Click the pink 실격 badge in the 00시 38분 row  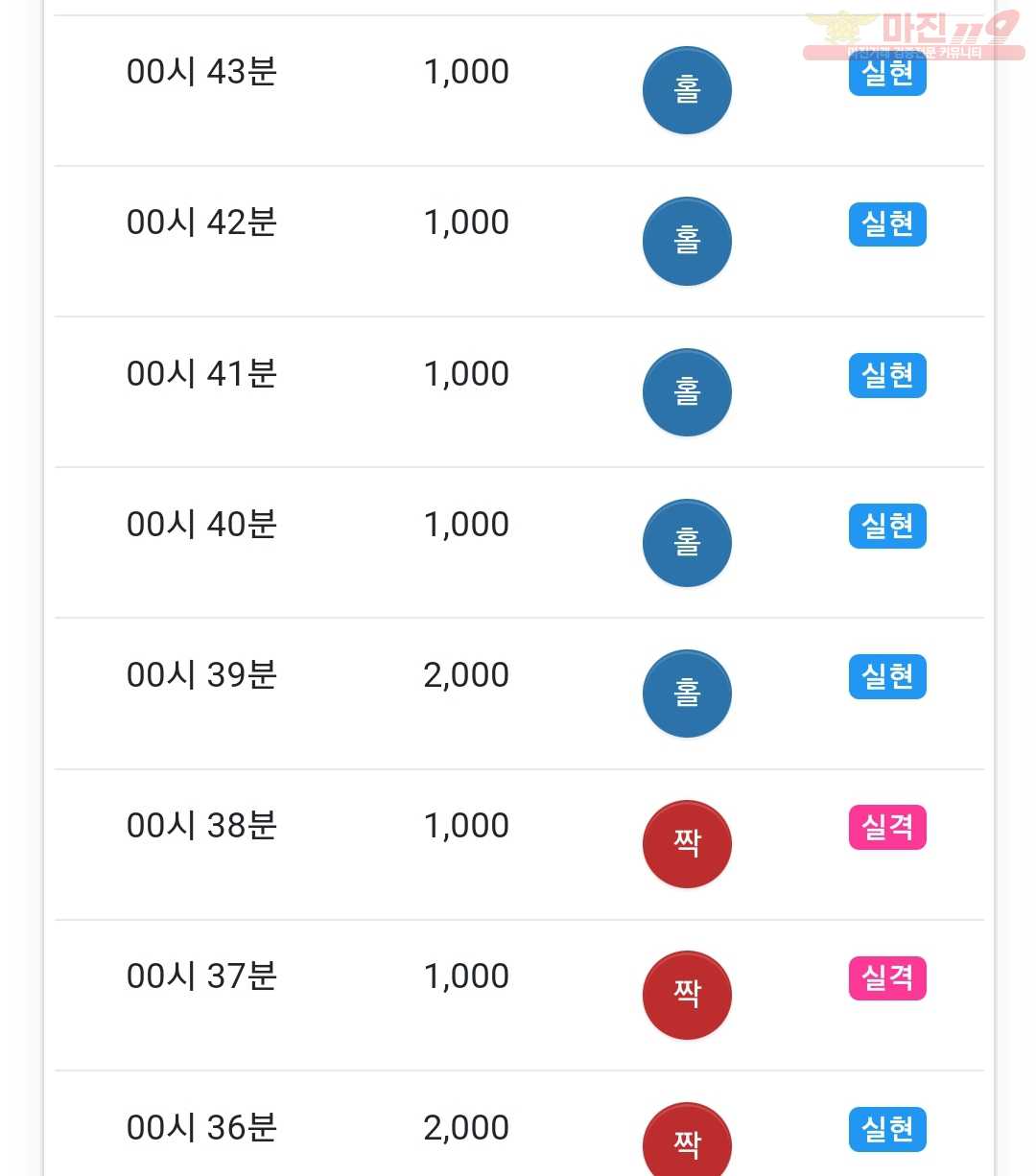(887, 827)
